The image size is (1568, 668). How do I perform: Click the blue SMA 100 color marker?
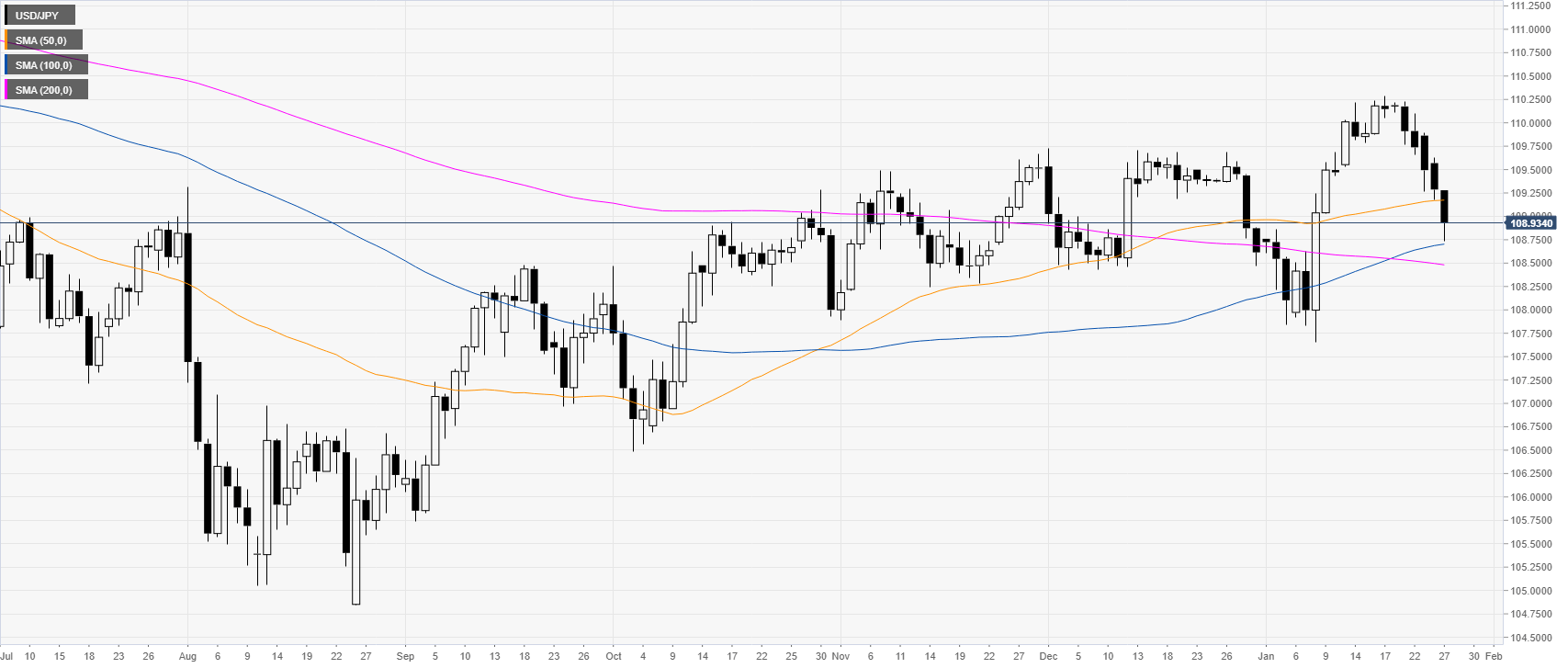(x=6, y=65)
